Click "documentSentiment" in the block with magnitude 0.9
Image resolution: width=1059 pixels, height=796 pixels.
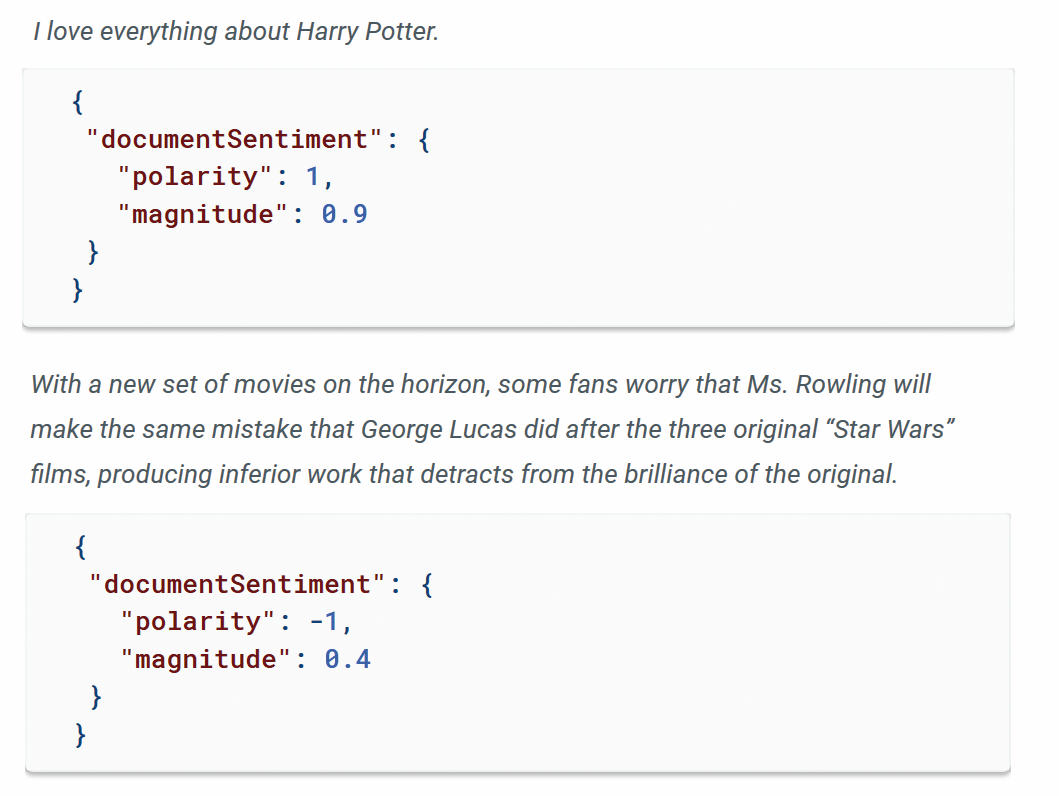pyautogui.click(x=234, y=140)
